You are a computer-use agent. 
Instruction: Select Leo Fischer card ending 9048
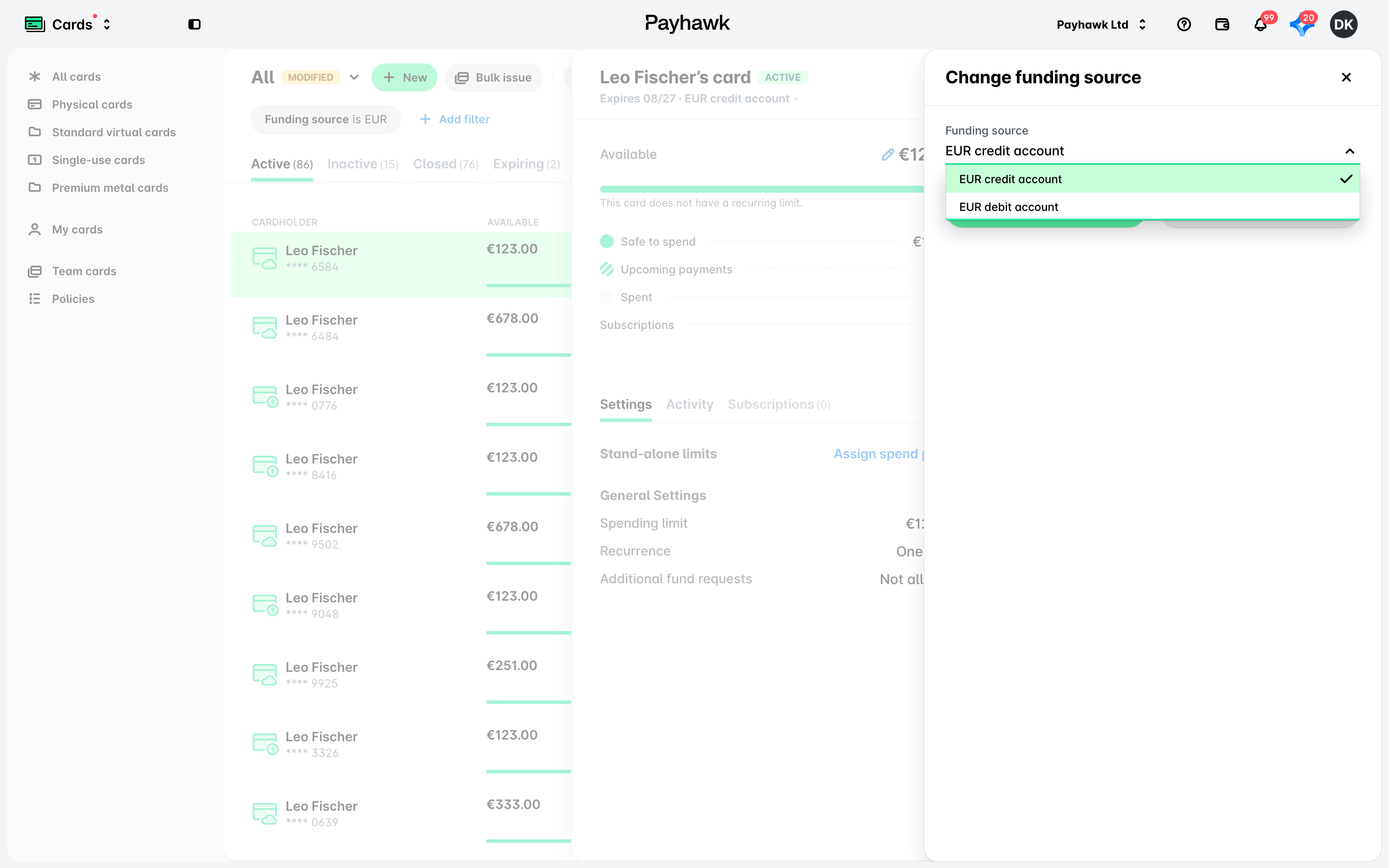coord(401,612)
